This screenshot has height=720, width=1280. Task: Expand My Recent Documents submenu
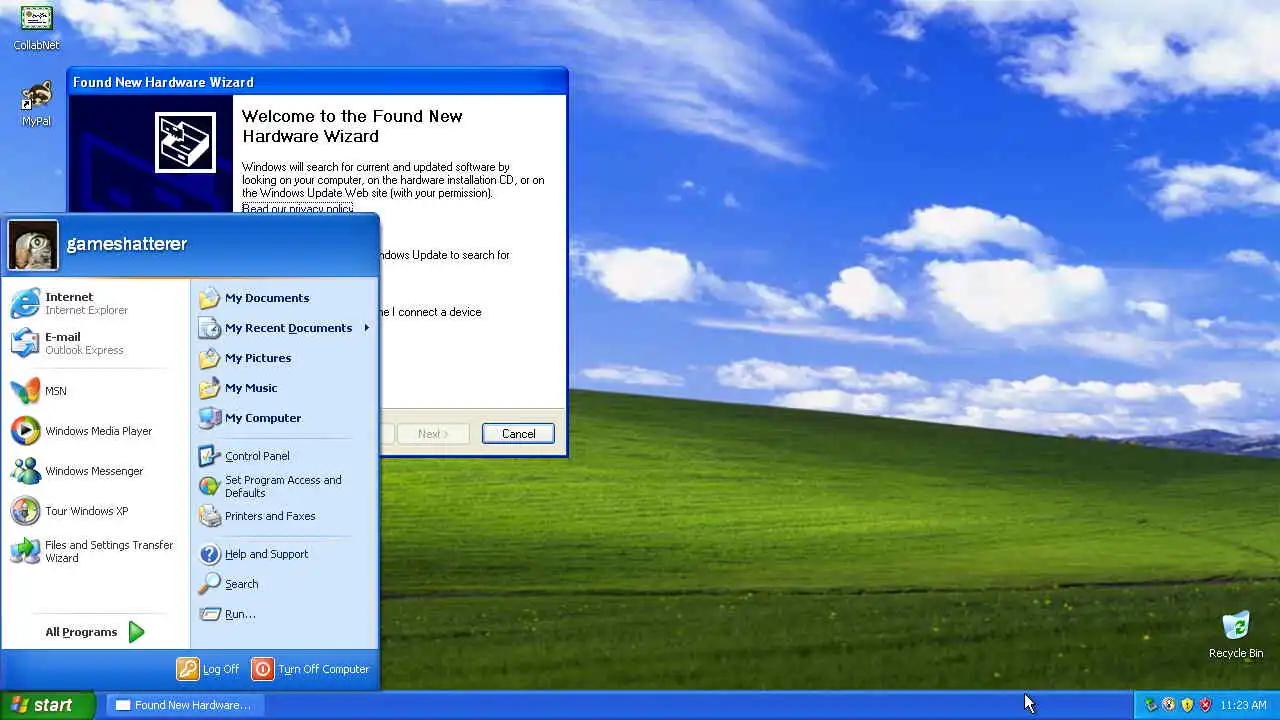284,328
